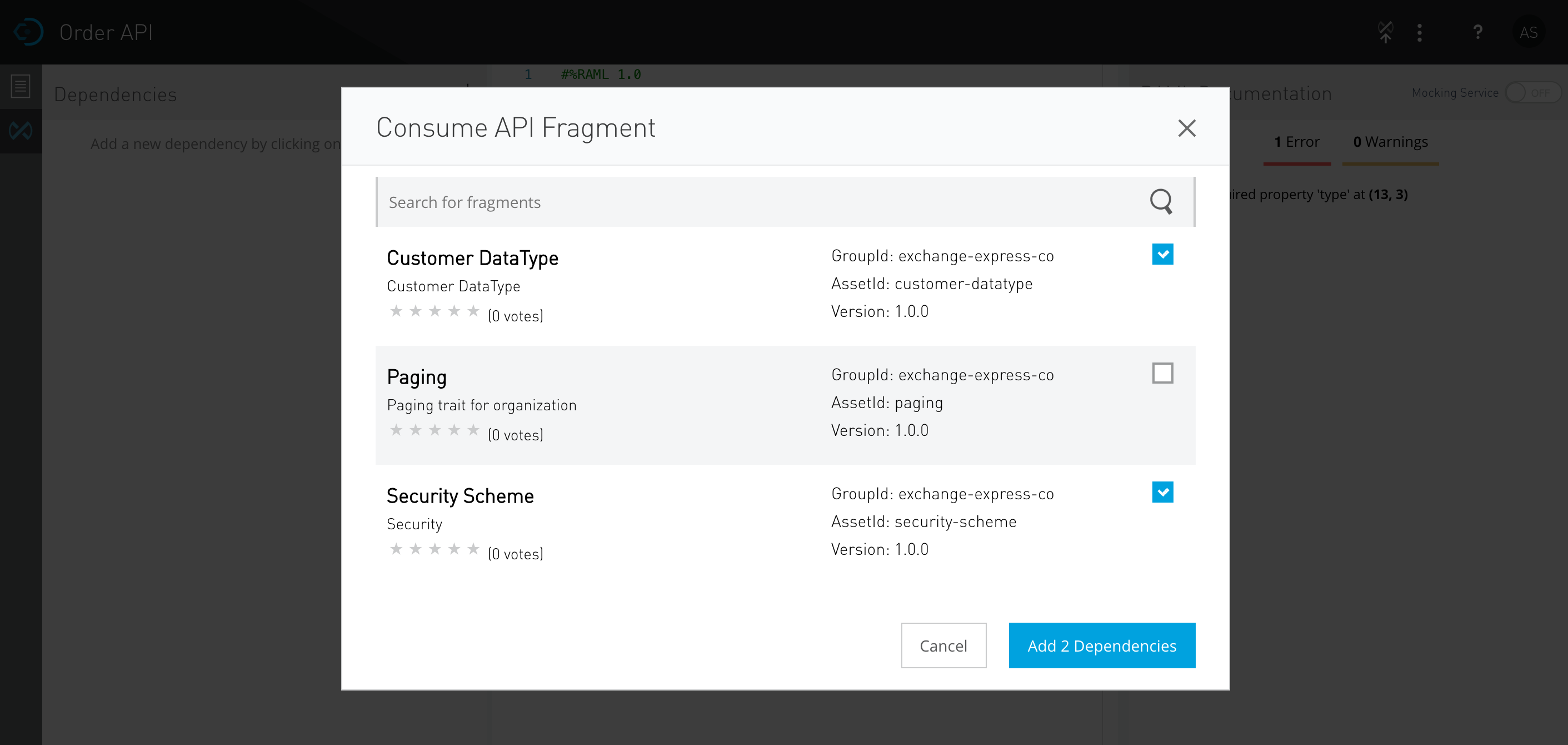
Task: Click the search magnifier icon
Action: click(1161, 201)
